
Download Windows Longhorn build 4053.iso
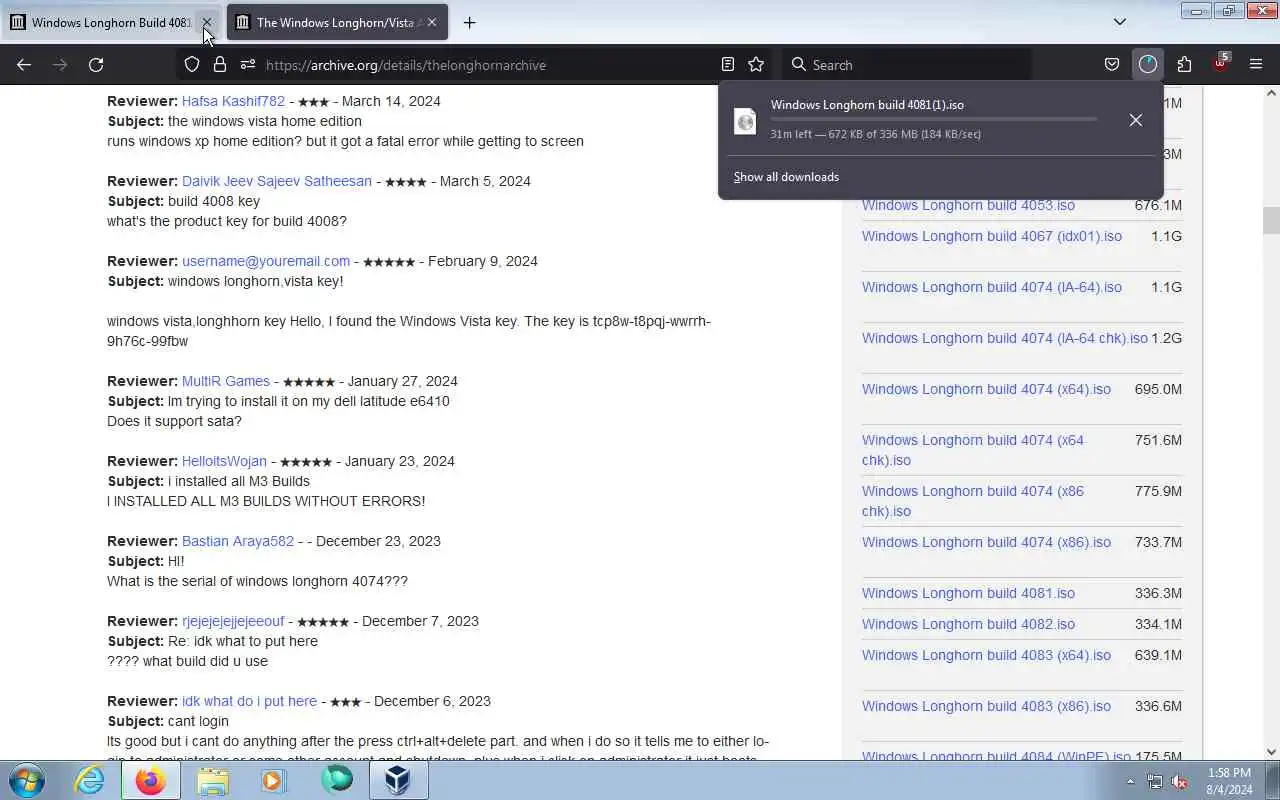click(968, 205)
